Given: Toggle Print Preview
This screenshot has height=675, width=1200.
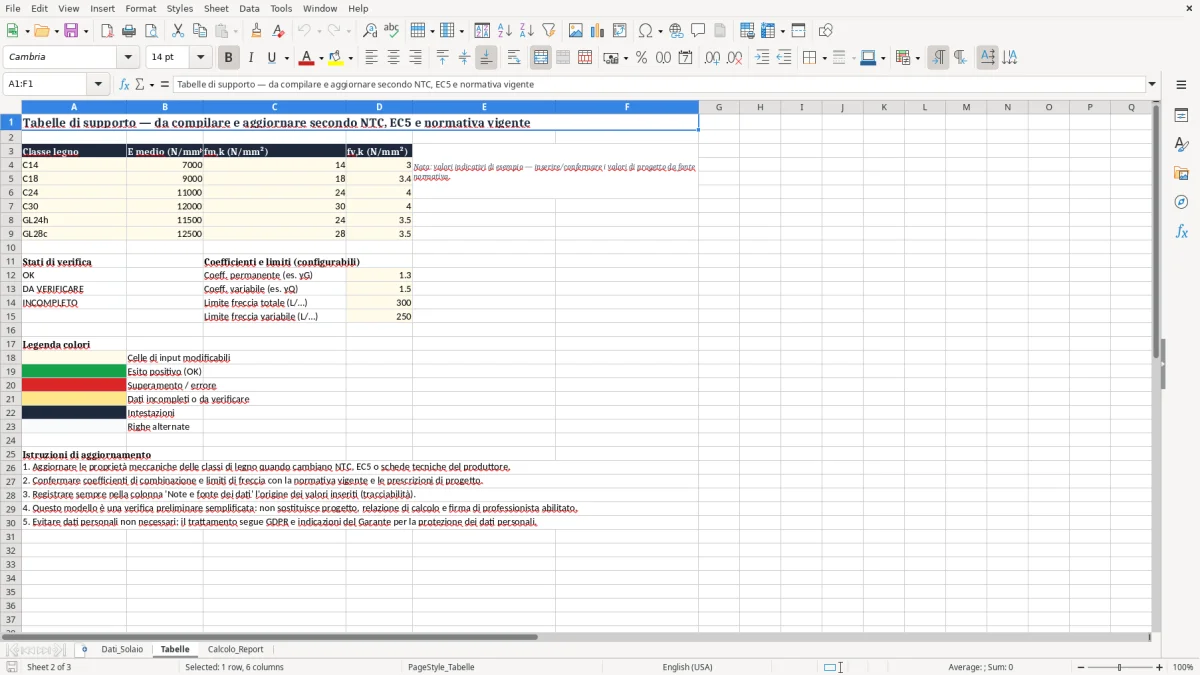Looking at the screenshot, I should coord(150,31).
